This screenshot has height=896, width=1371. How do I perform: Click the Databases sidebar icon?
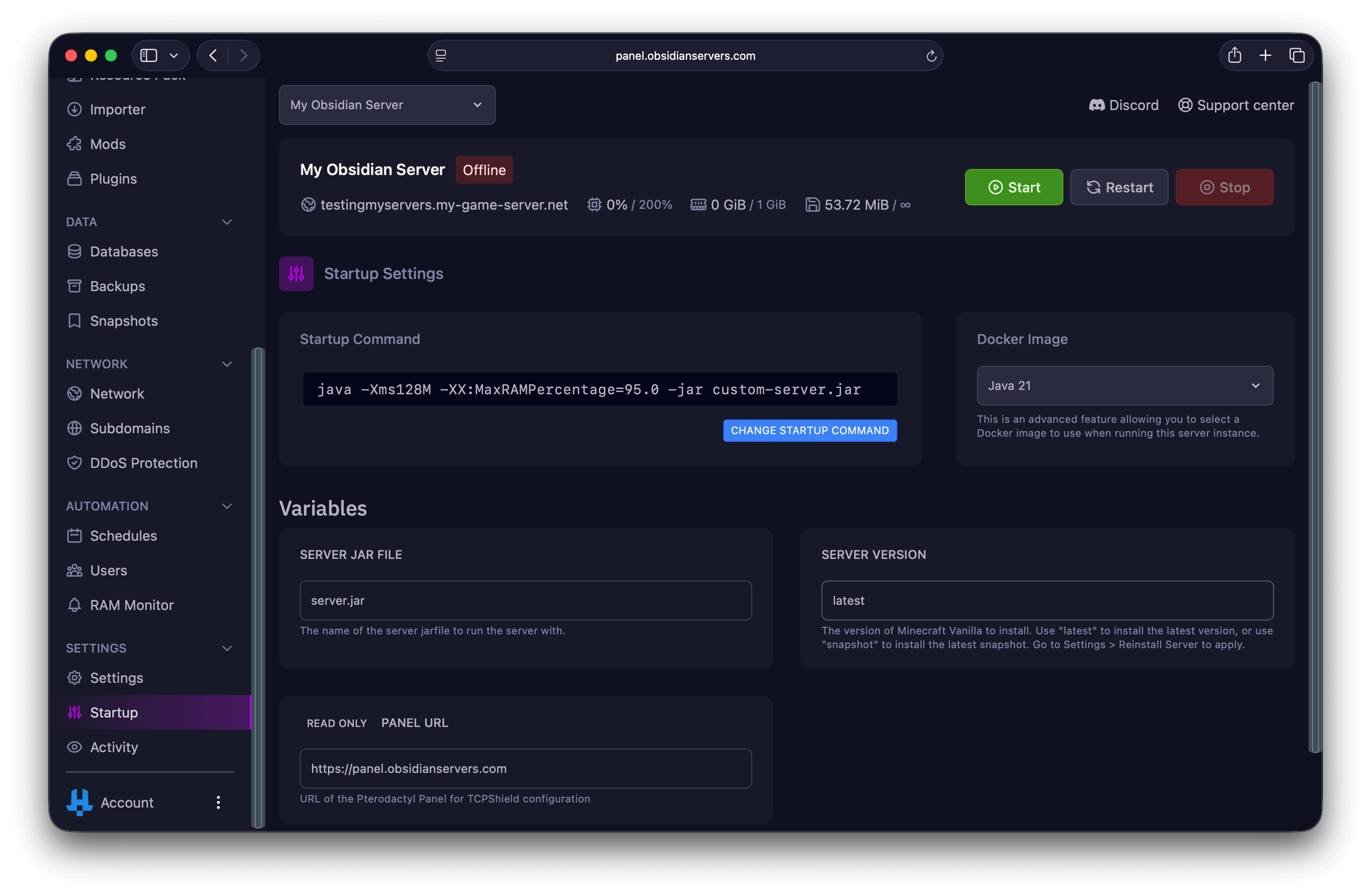[x=74, y=252]
